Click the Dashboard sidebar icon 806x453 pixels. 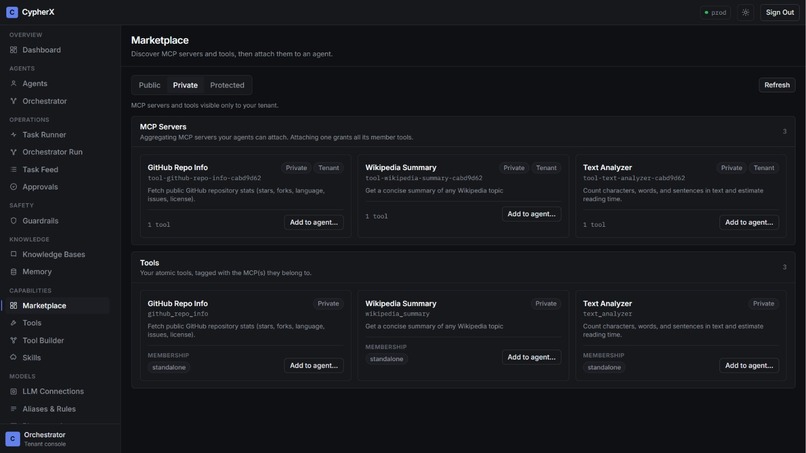pyautogui.click(x=13, y=50)
